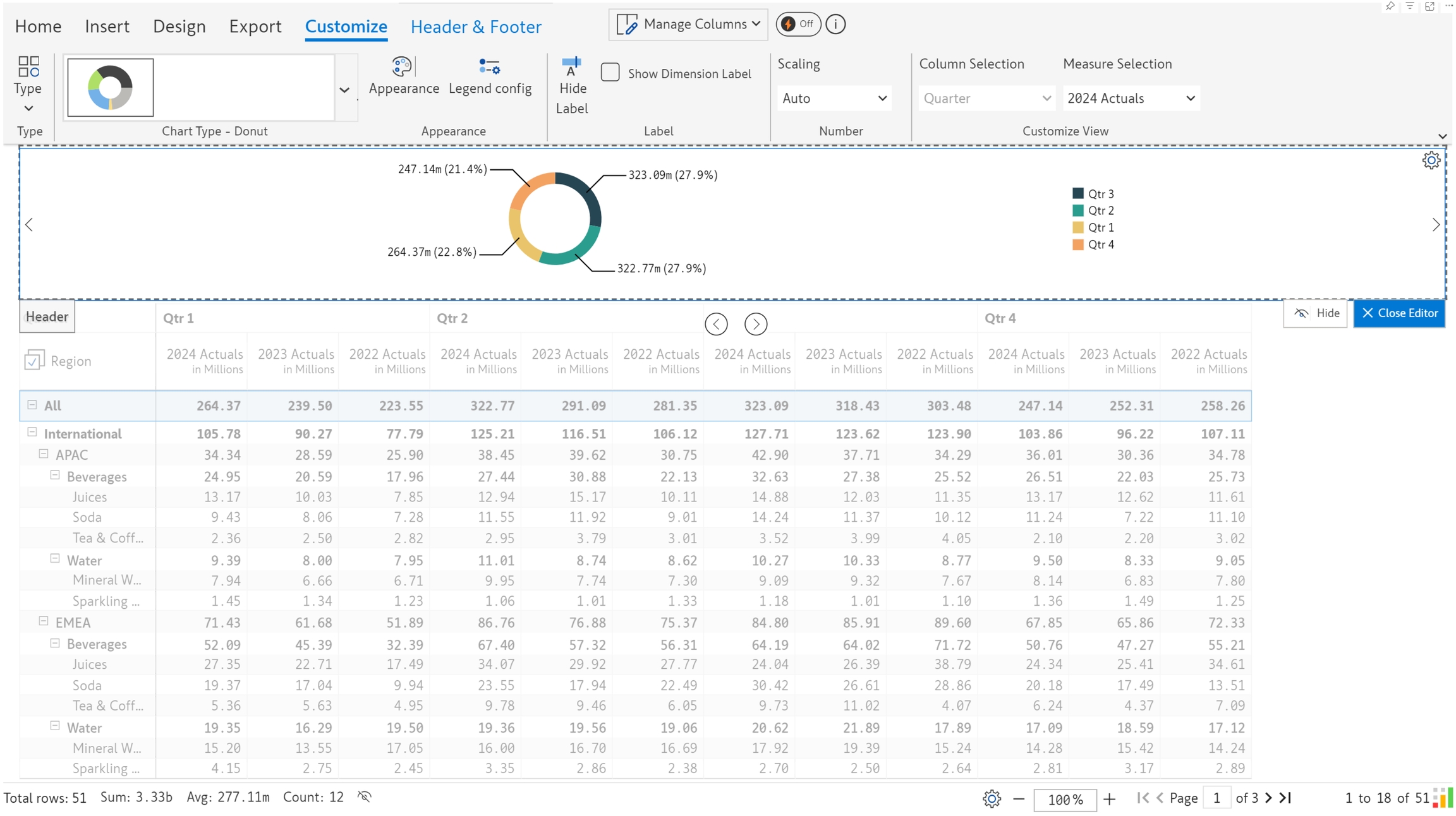Enable Show Dimension Label checkbox
The height and width of the screenshot is (816, 1456).
point(610,73)
